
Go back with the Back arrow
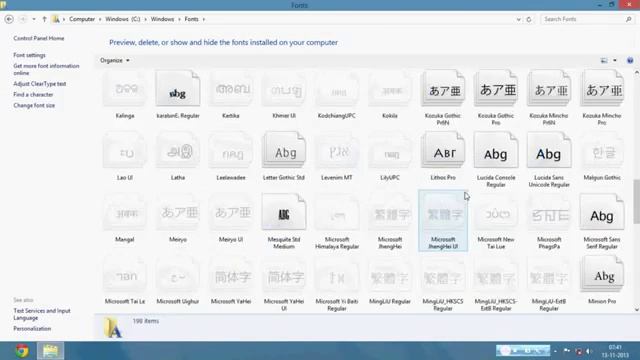[9, 19]
